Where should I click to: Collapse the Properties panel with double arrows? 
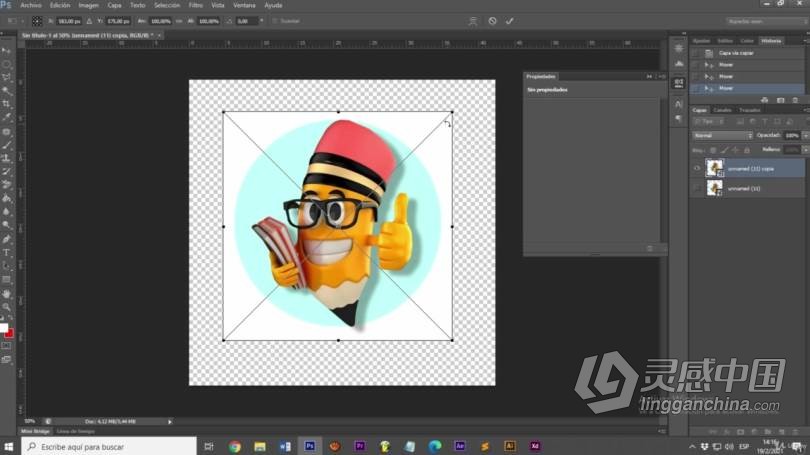tap(649, 76)
